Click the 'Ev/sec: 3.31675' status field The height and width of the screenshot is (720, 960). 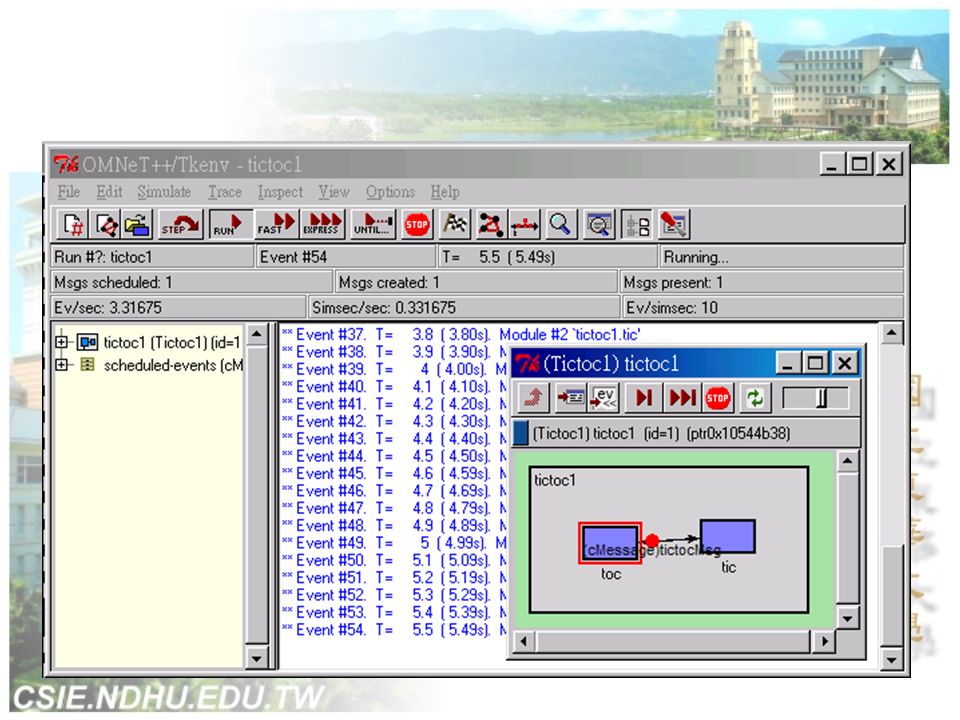click(178, 307)
